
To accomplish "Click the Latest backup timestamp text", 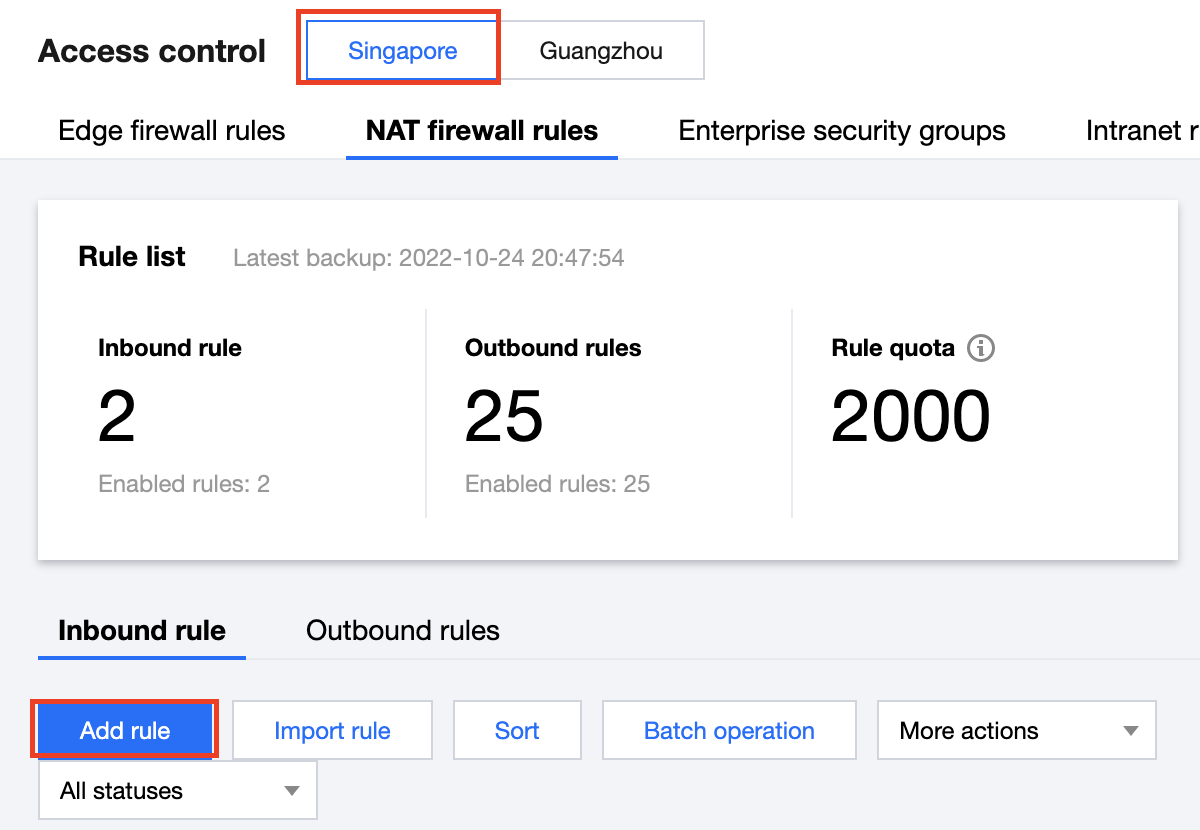I will pyautogui.click(x=429, y=258).
